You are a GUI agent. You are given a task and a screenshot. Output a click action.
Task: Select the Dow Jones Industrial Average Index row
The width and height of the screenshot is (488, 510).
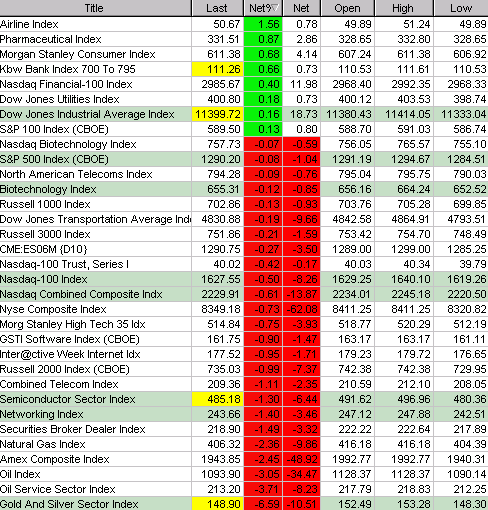coord(244,114)
